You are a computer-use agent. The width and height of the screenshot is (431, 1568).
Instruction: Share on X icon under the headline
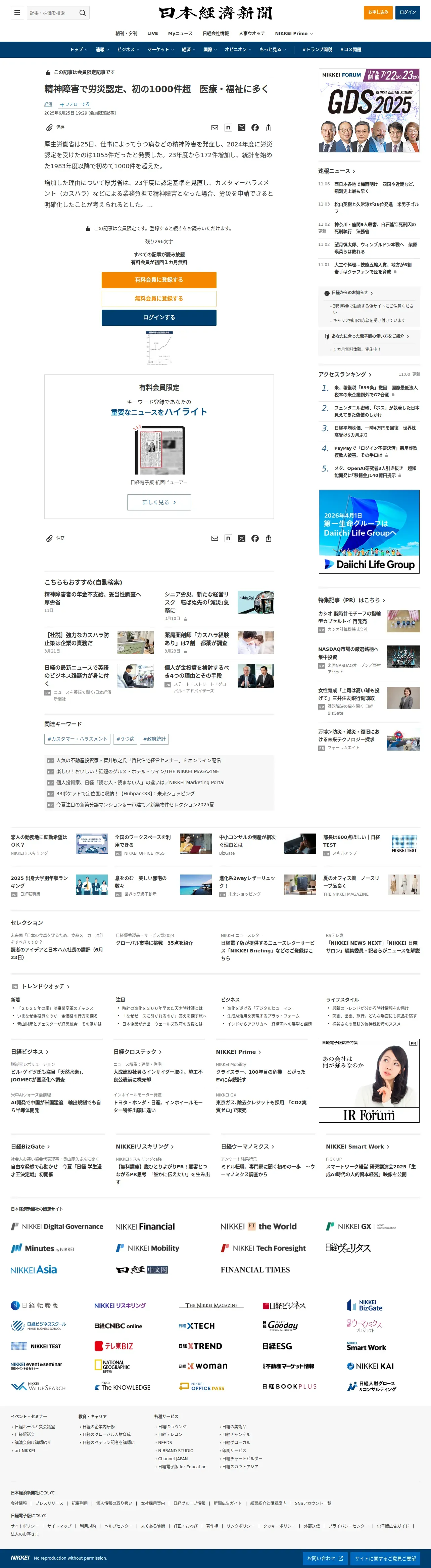point(242,128)
